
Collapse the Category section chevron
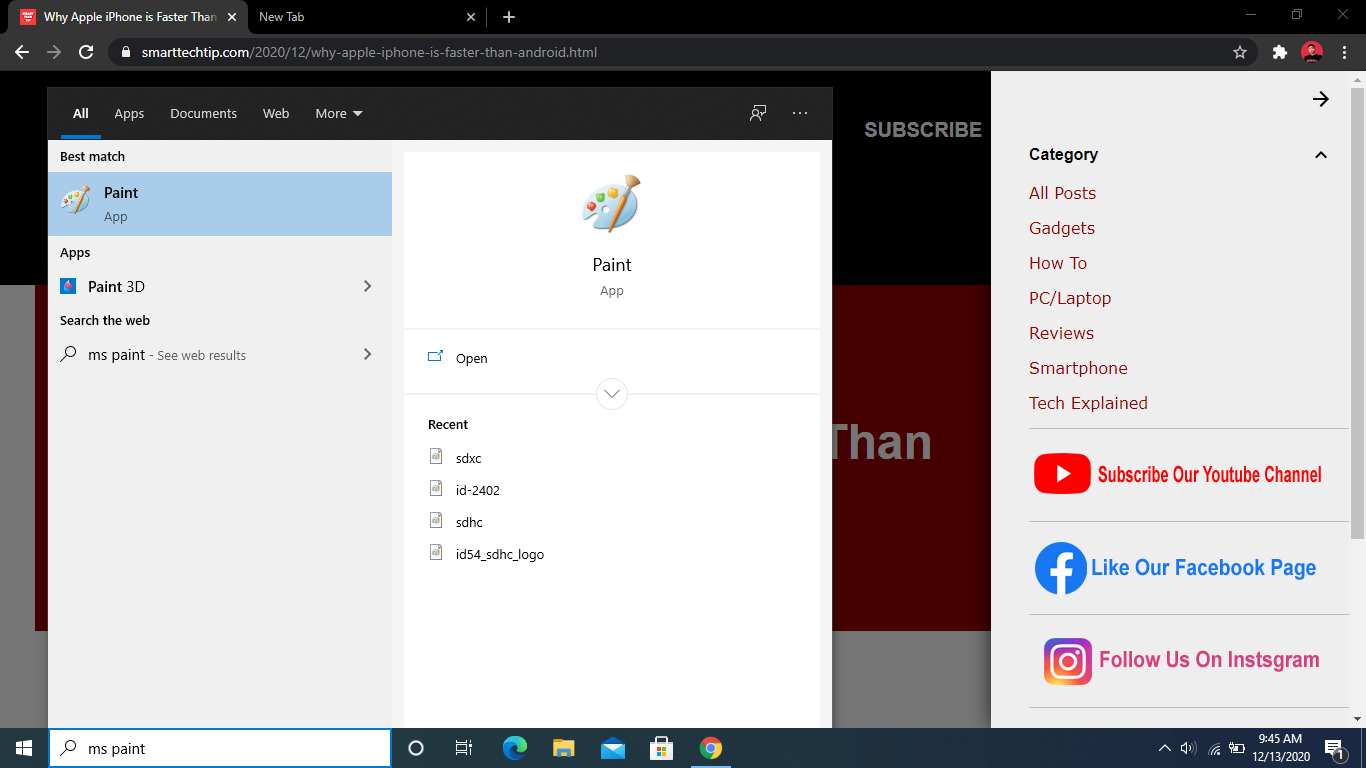click(1321, 155)
